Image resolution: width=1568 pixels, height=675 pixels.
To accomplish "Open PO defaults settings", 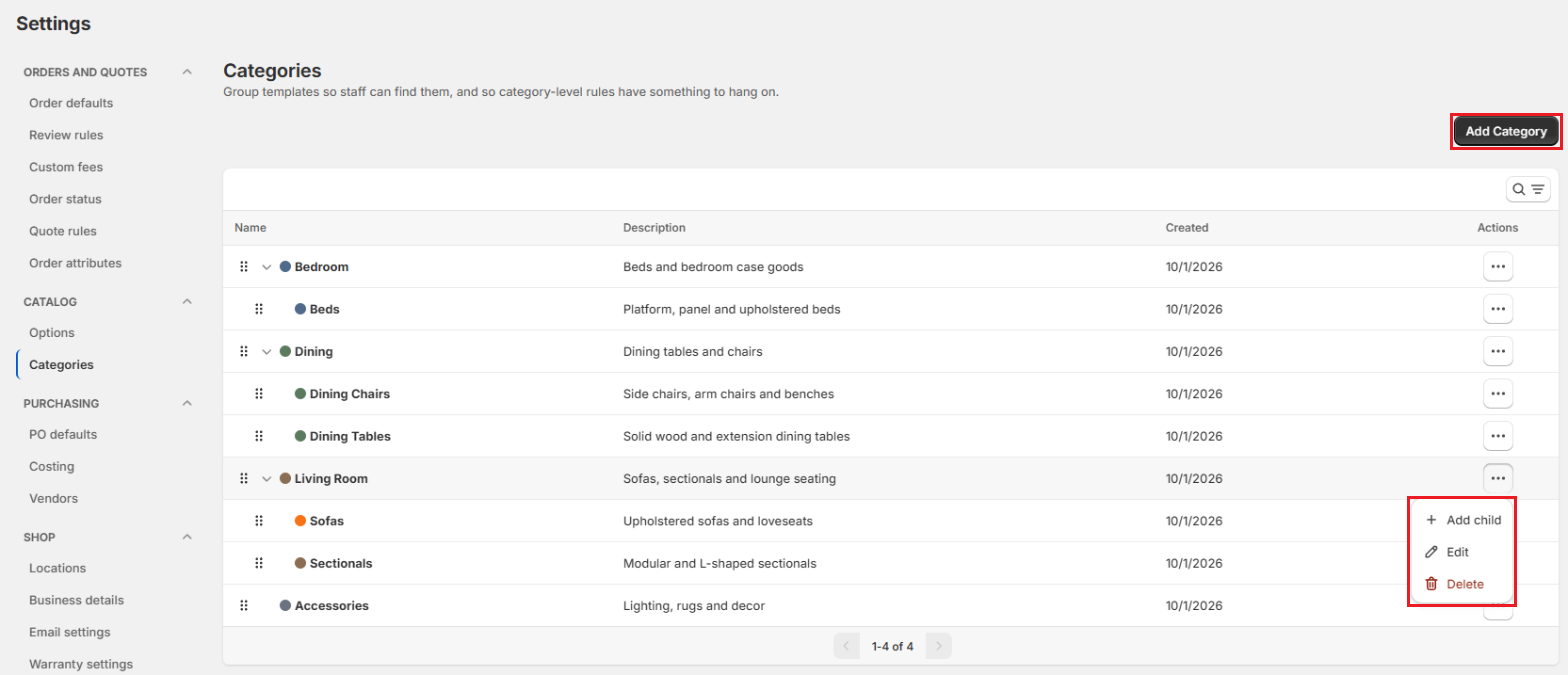I will click(x=63, y=434).
